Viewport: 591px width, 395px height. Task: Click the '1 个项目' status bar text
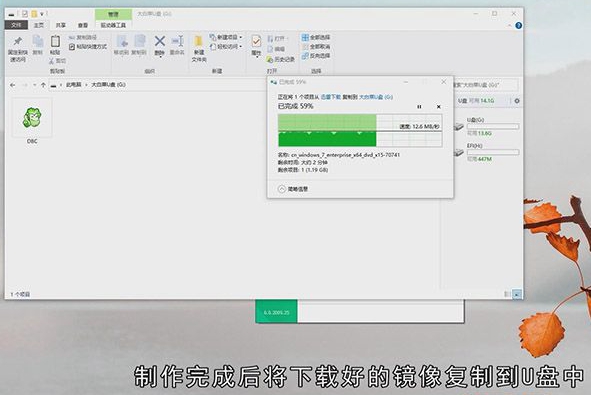click(20, 294)
